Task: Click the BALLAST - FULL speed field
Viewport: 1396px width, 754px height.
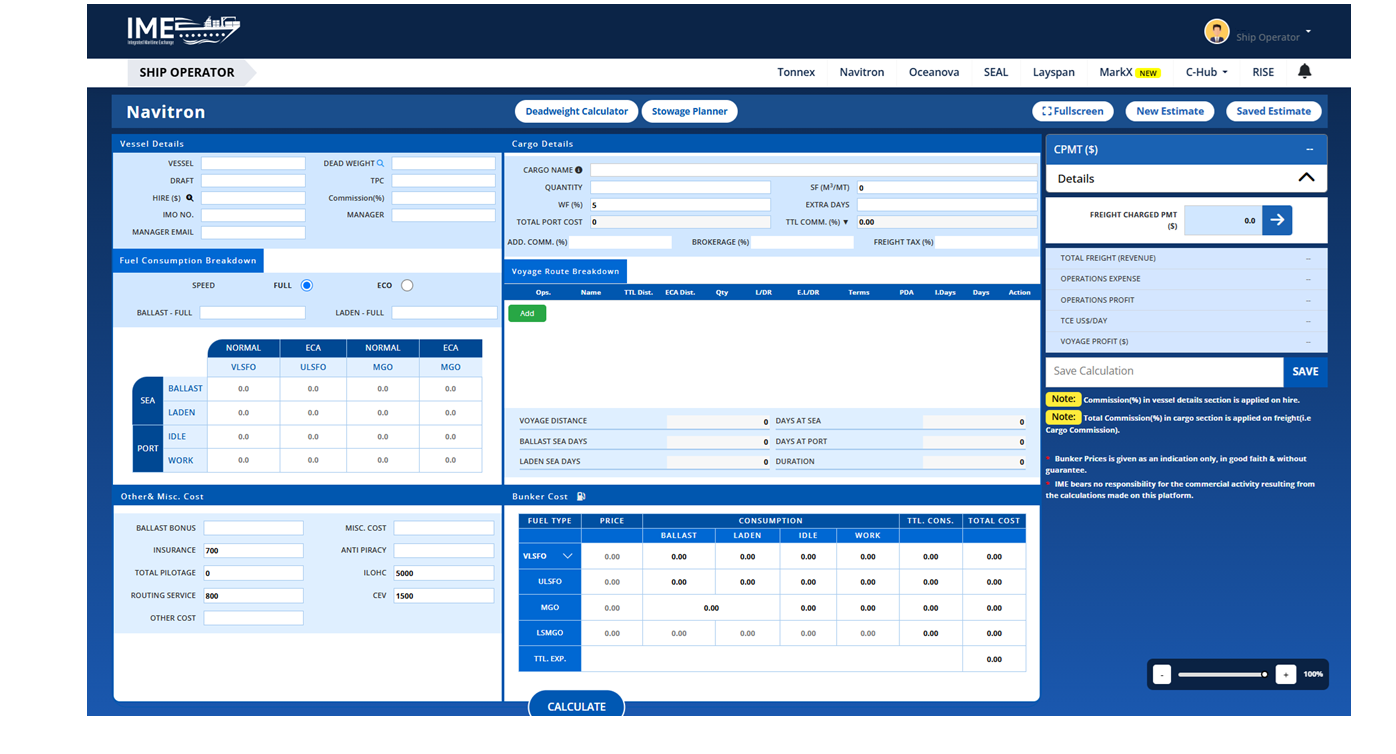Action: pos(252,313)
